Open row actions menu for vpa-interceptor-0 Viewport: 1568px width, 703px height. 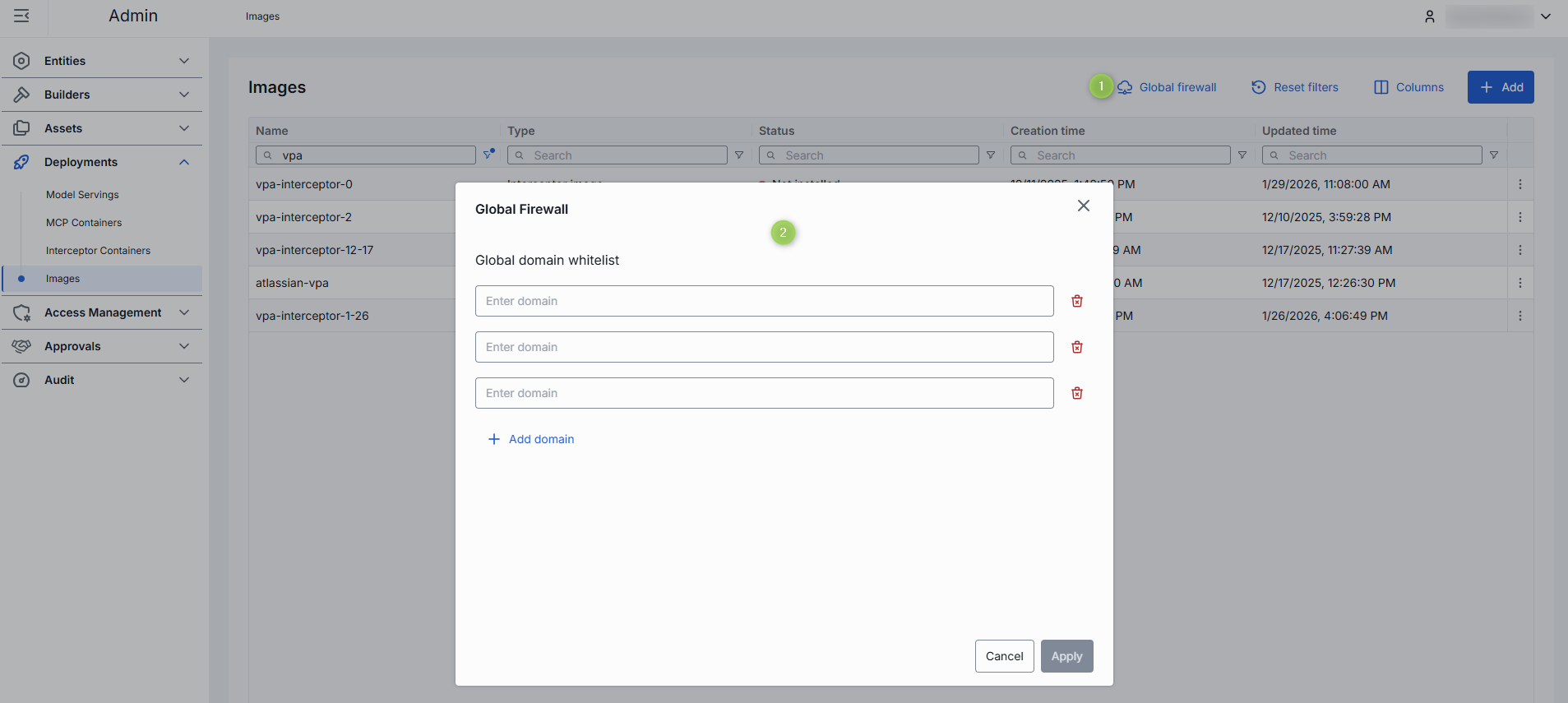1519,184
